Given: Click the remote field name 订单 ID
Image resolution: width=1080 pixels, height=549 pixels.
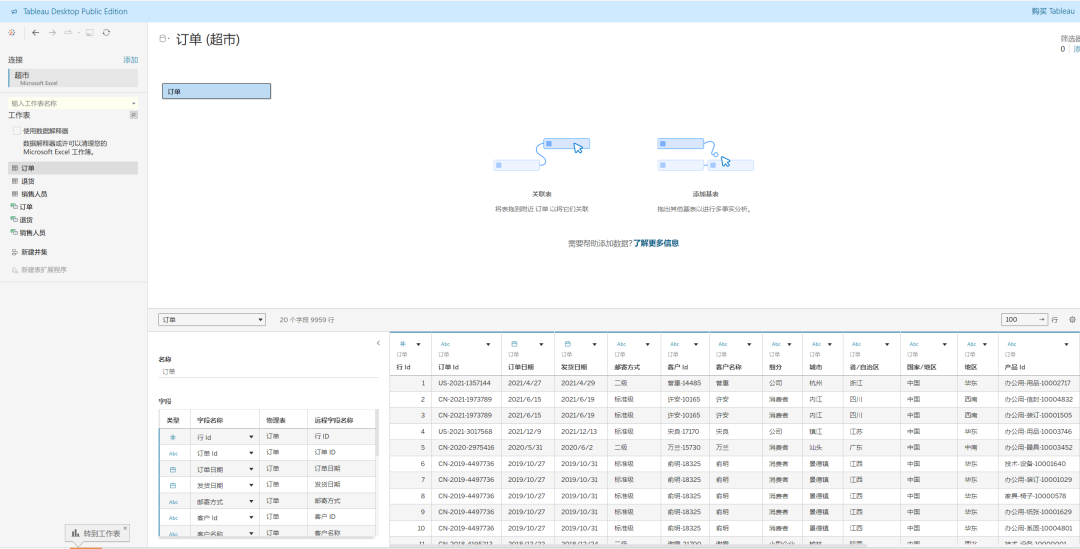Looking at the screenshot, I should [325, 453].
